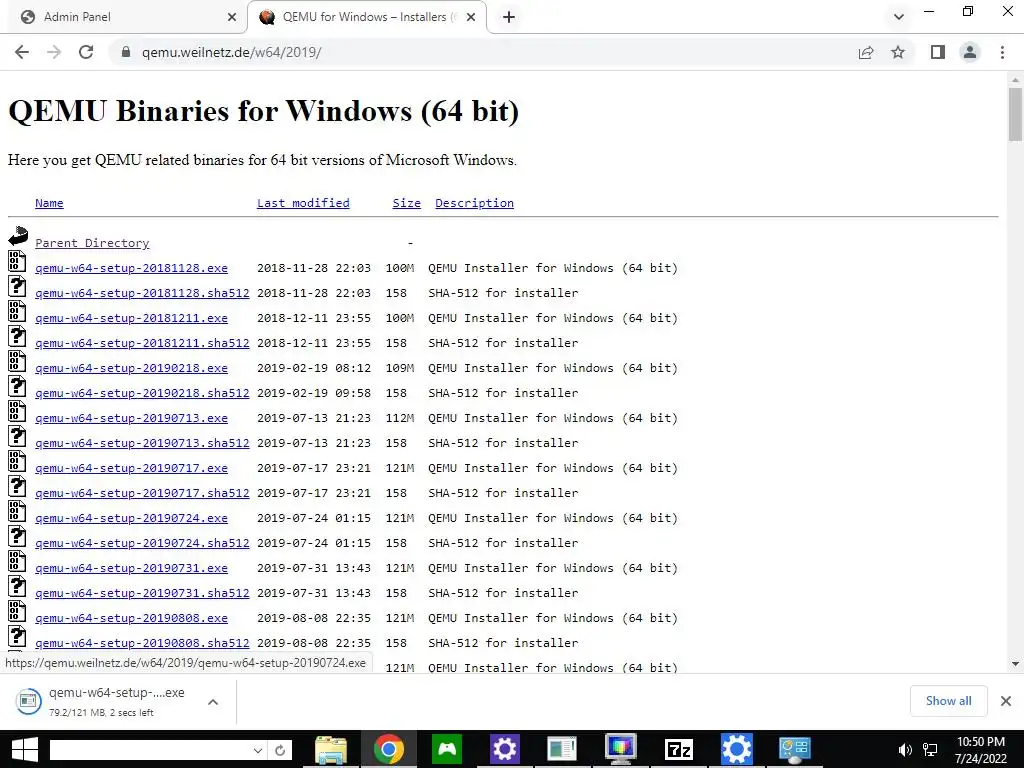View site information via the lock icon
The image size is (1024, 768).
pos(126,52)
